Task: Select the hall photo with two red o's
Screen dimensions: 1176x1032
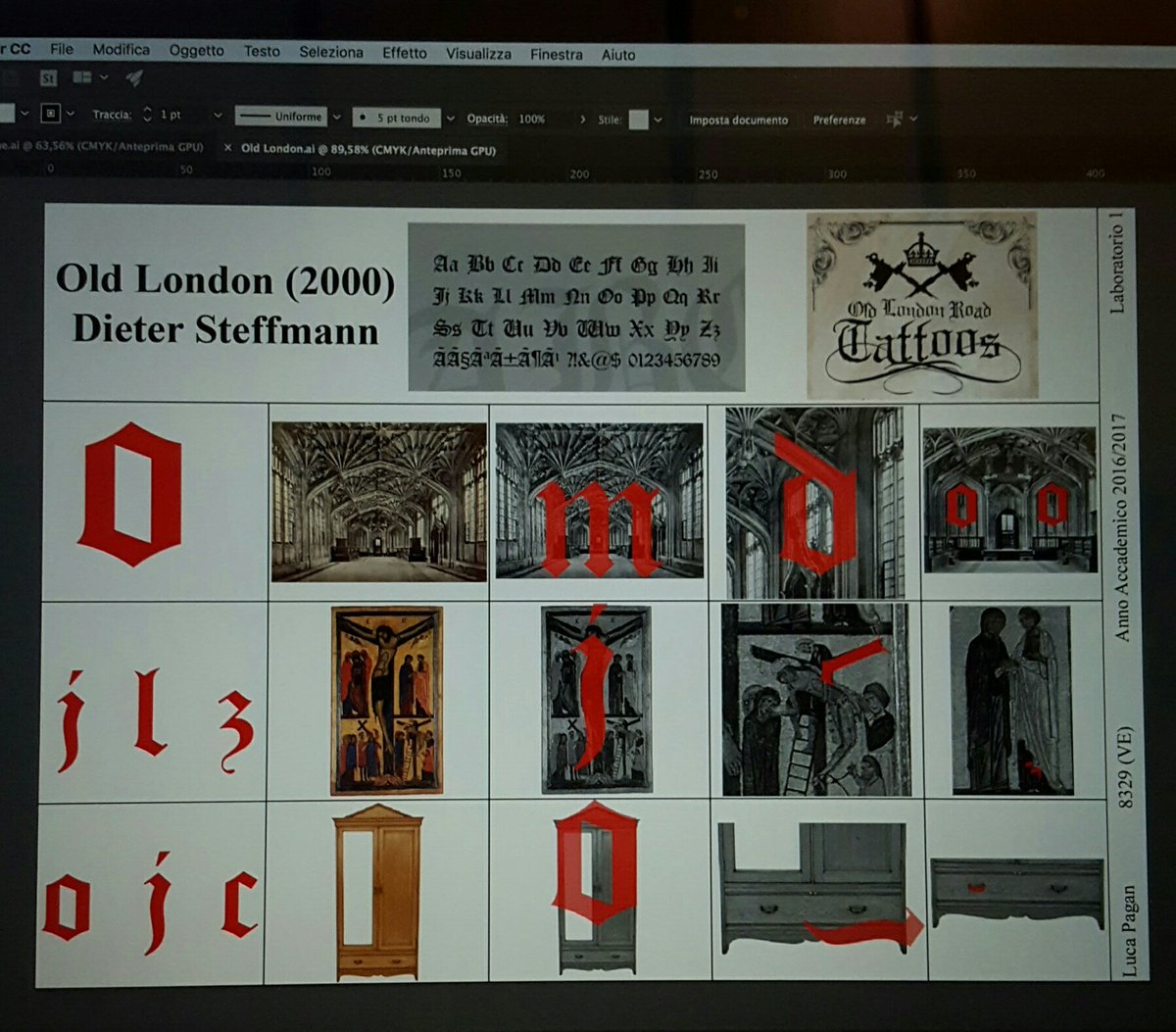Action: 1009,500
